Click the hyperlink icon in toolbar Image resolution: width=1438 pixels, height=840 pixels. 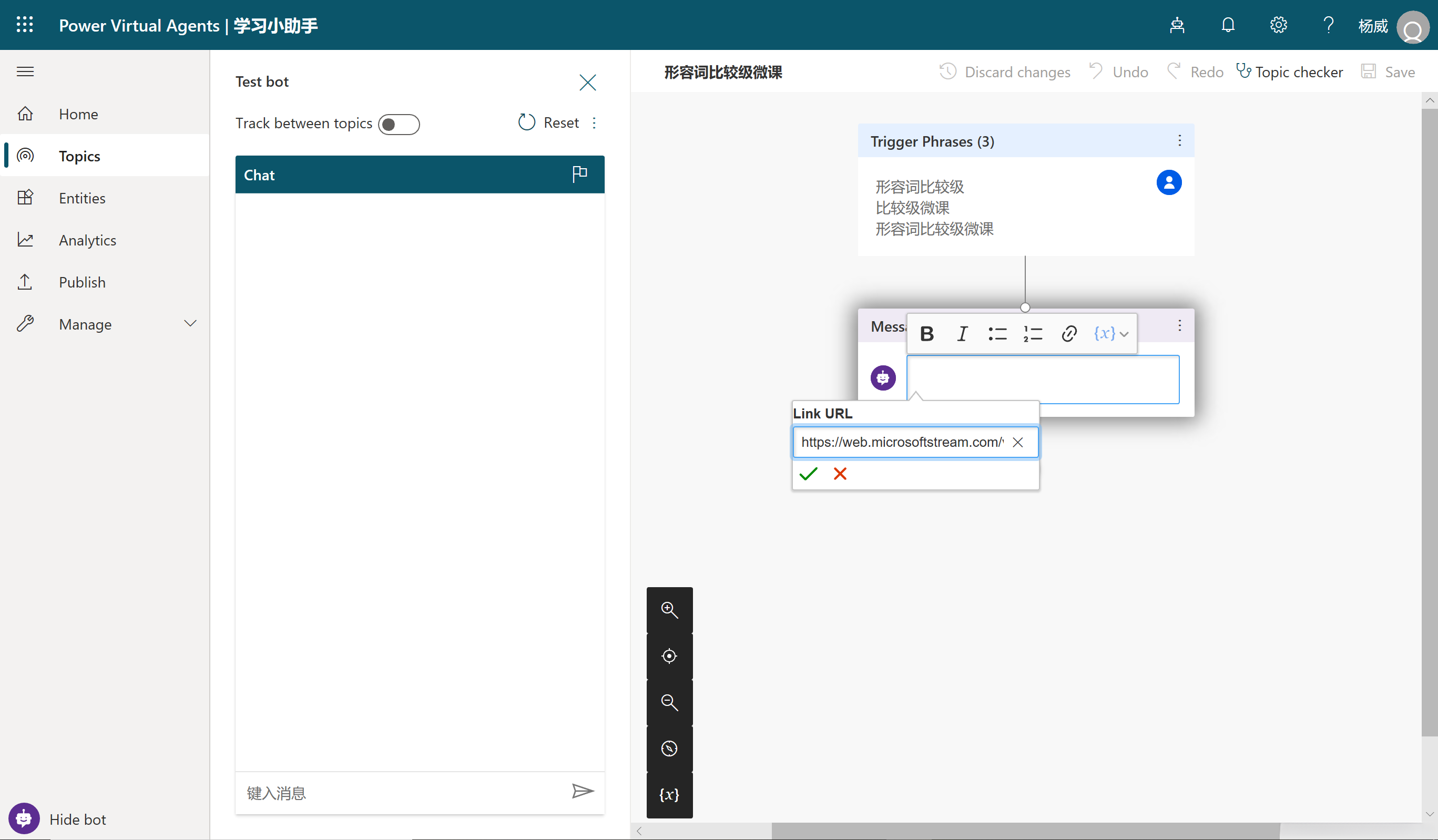[x=1069, y=334]
